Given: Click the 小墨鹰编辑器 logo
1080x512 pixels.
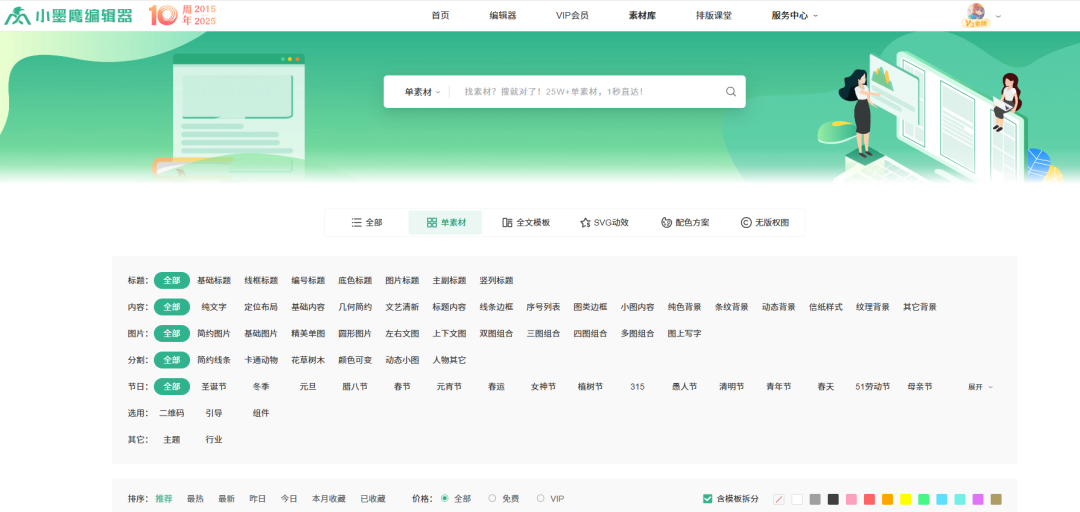Looking at the screenshot, I should click(x=69, y=15).
